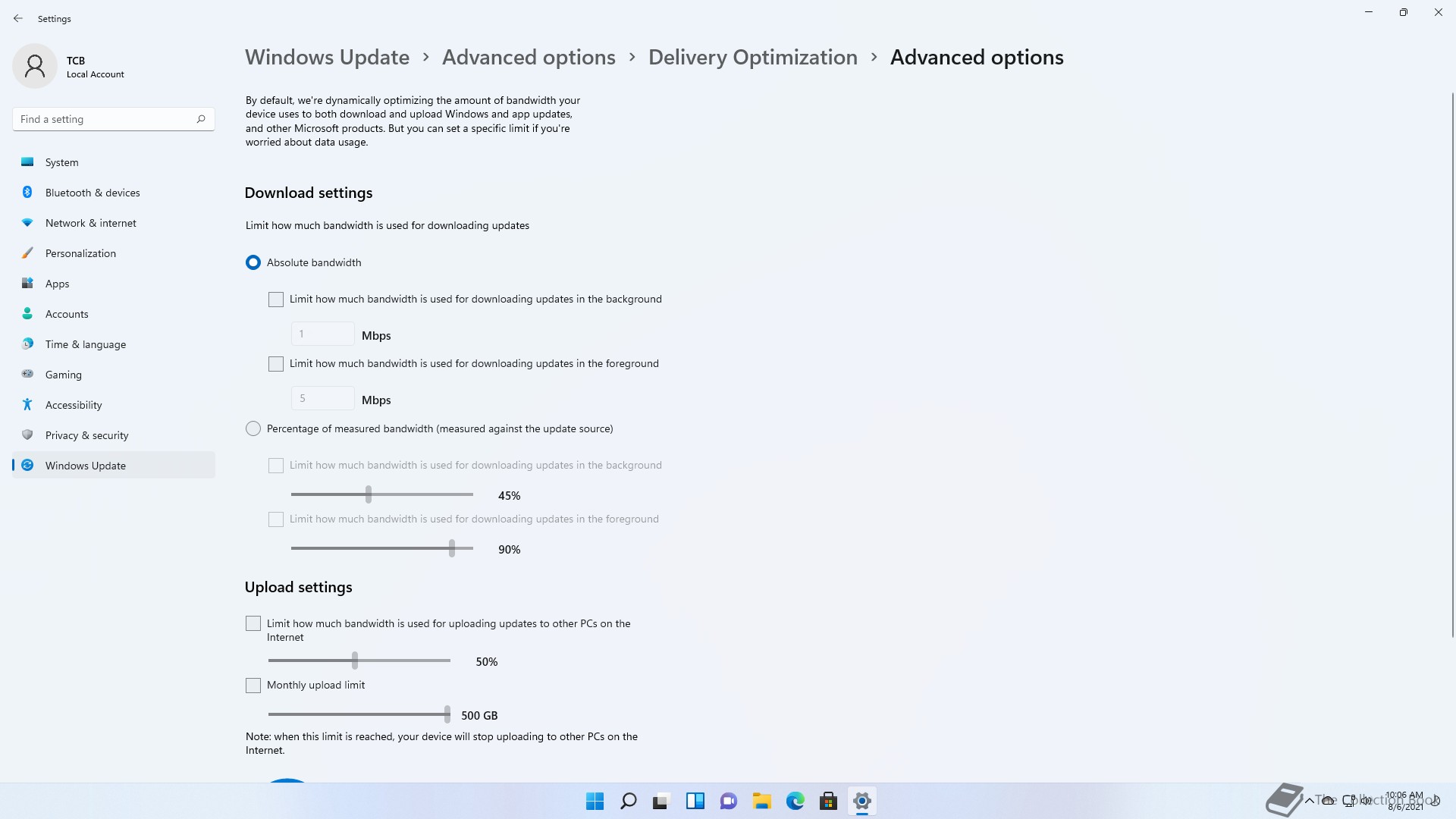Check absolute background download limit checkbox
Screen dimensions: 1456x819
point(276,300)
